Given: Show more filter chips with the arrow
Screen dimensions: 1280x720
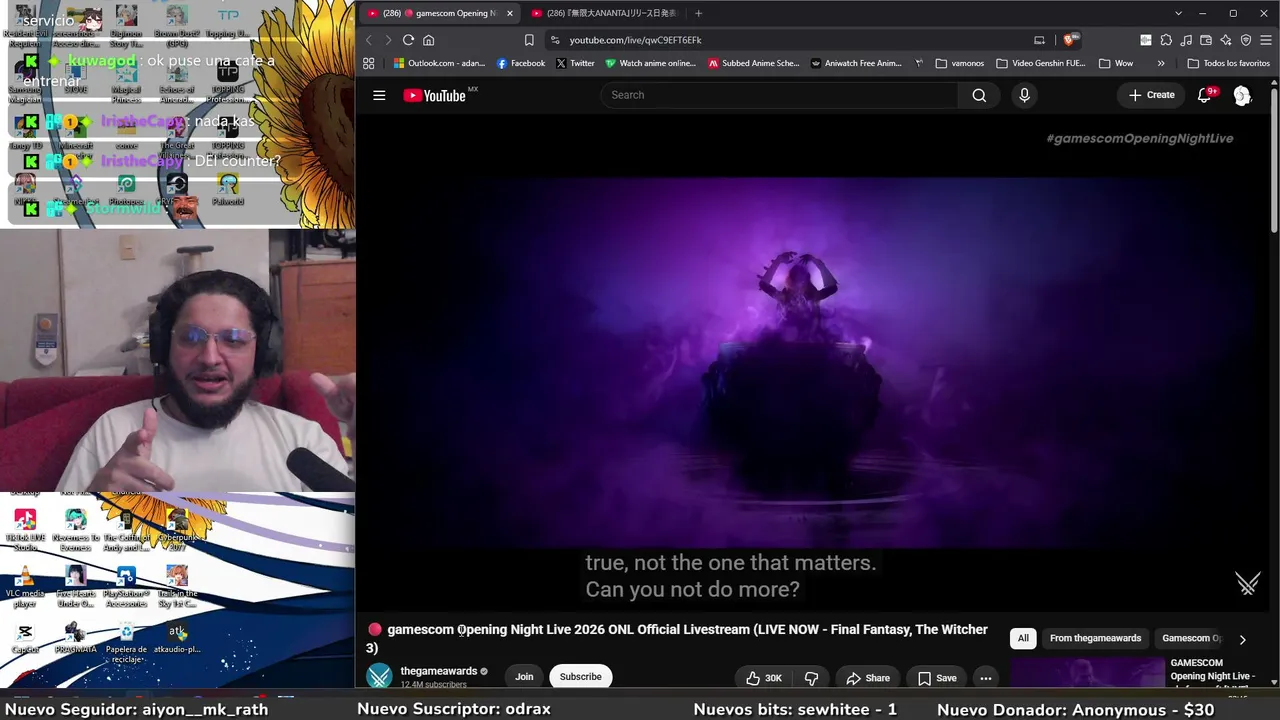Looking at the screenshot, I should (x=1242, y=639).
